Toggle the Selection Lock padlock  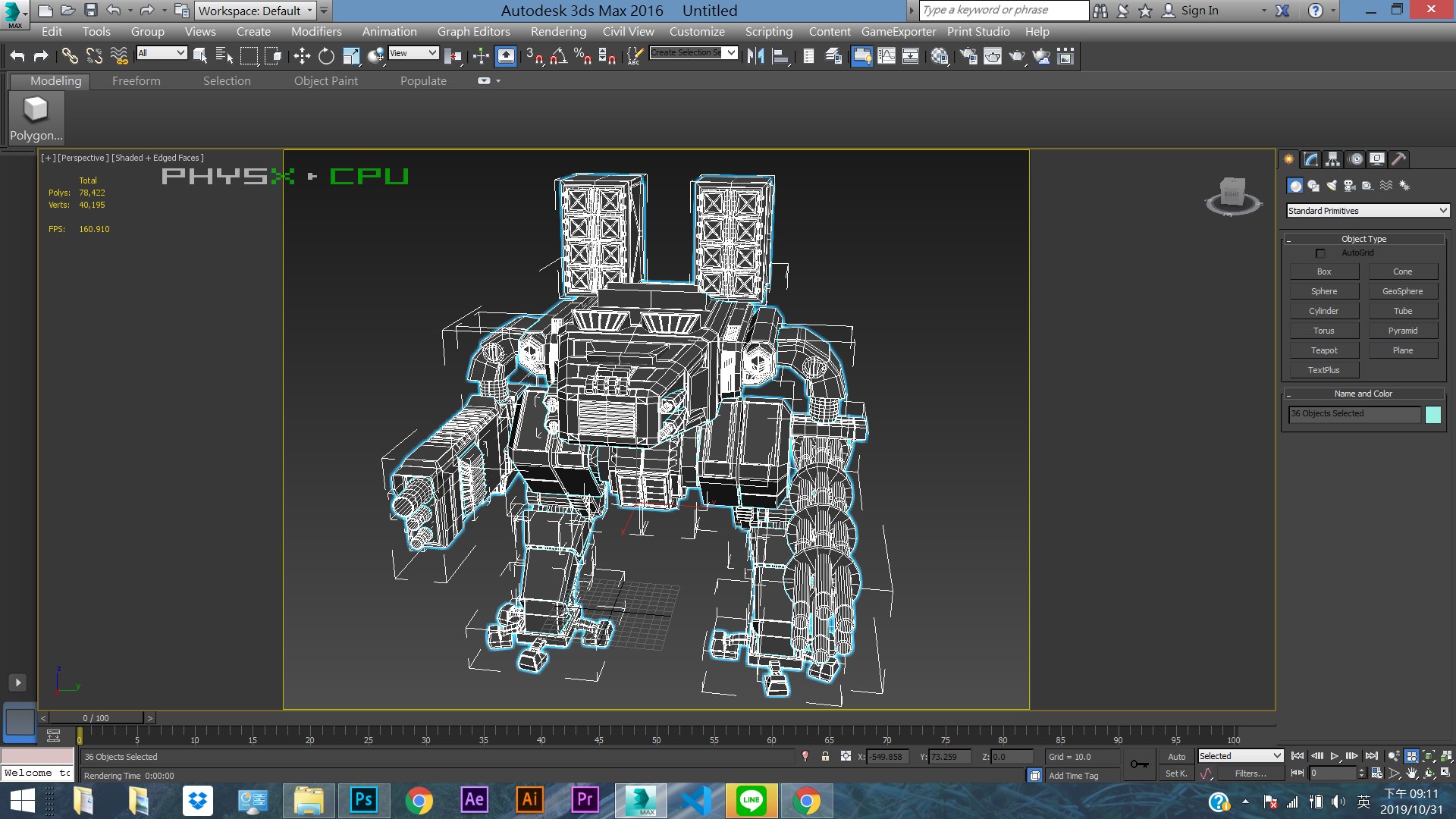point(825,756)
